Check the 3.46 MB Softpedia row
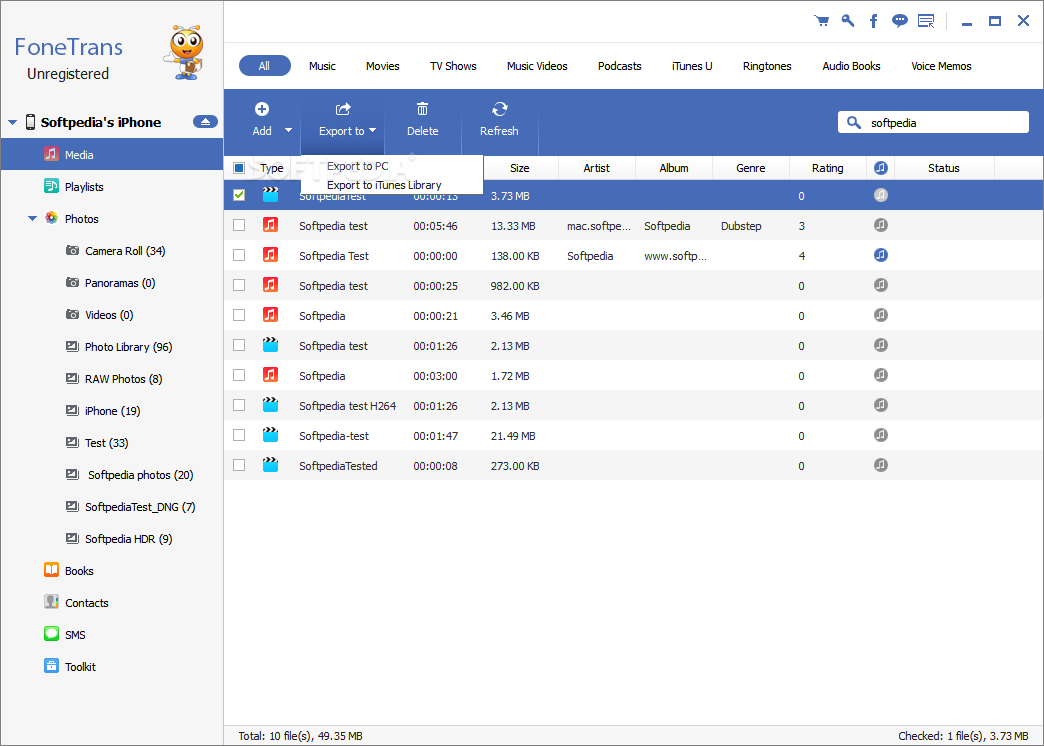The height and width of the screenshot is (746, 1044). click(x=238, y=315)
